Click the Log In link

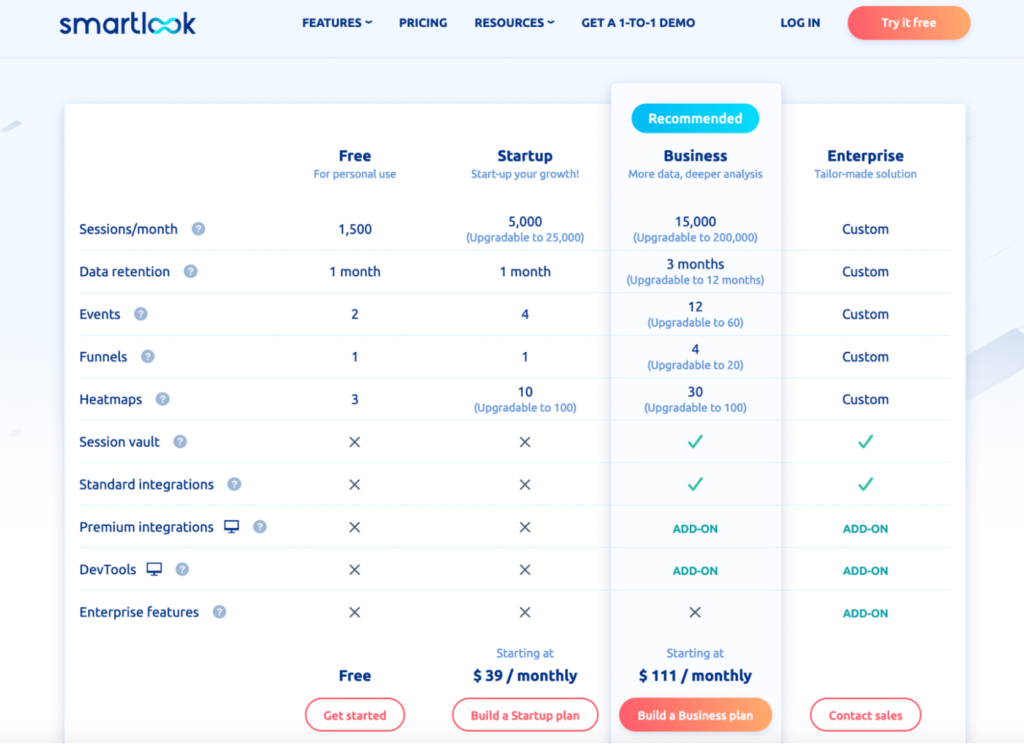[x=800, y=23]
